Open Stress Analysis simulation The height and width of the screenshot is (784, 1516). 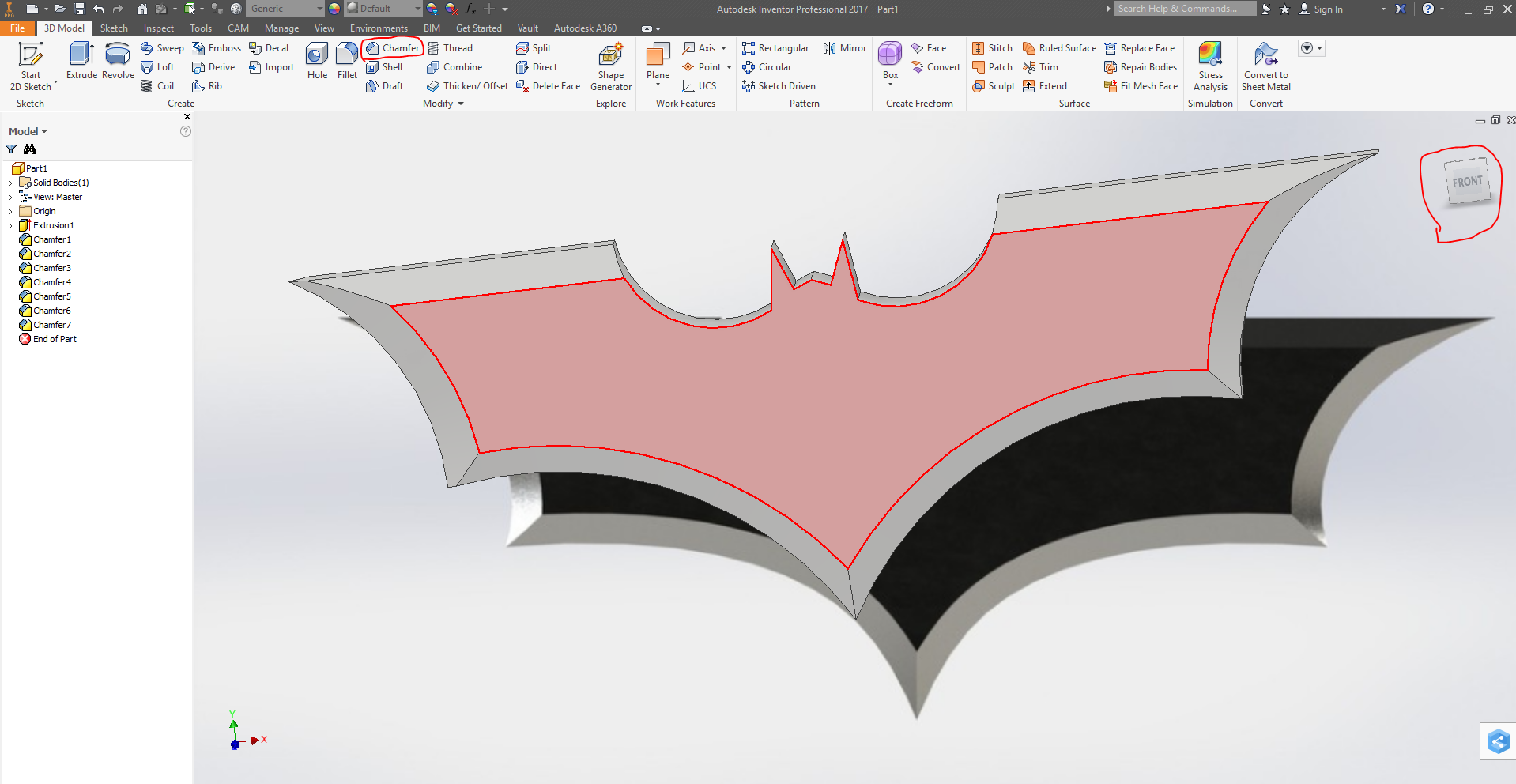1210,66
